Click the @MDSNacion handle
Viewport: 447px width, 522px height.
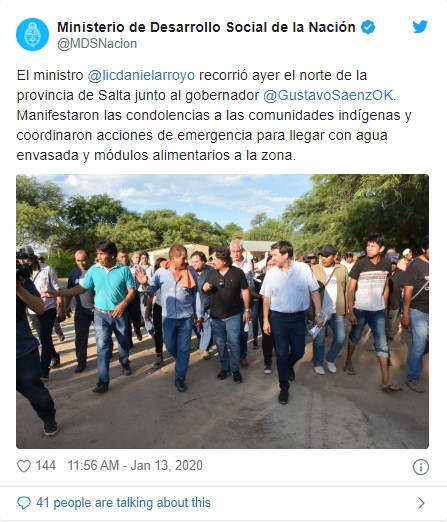[x=97, y=44]
